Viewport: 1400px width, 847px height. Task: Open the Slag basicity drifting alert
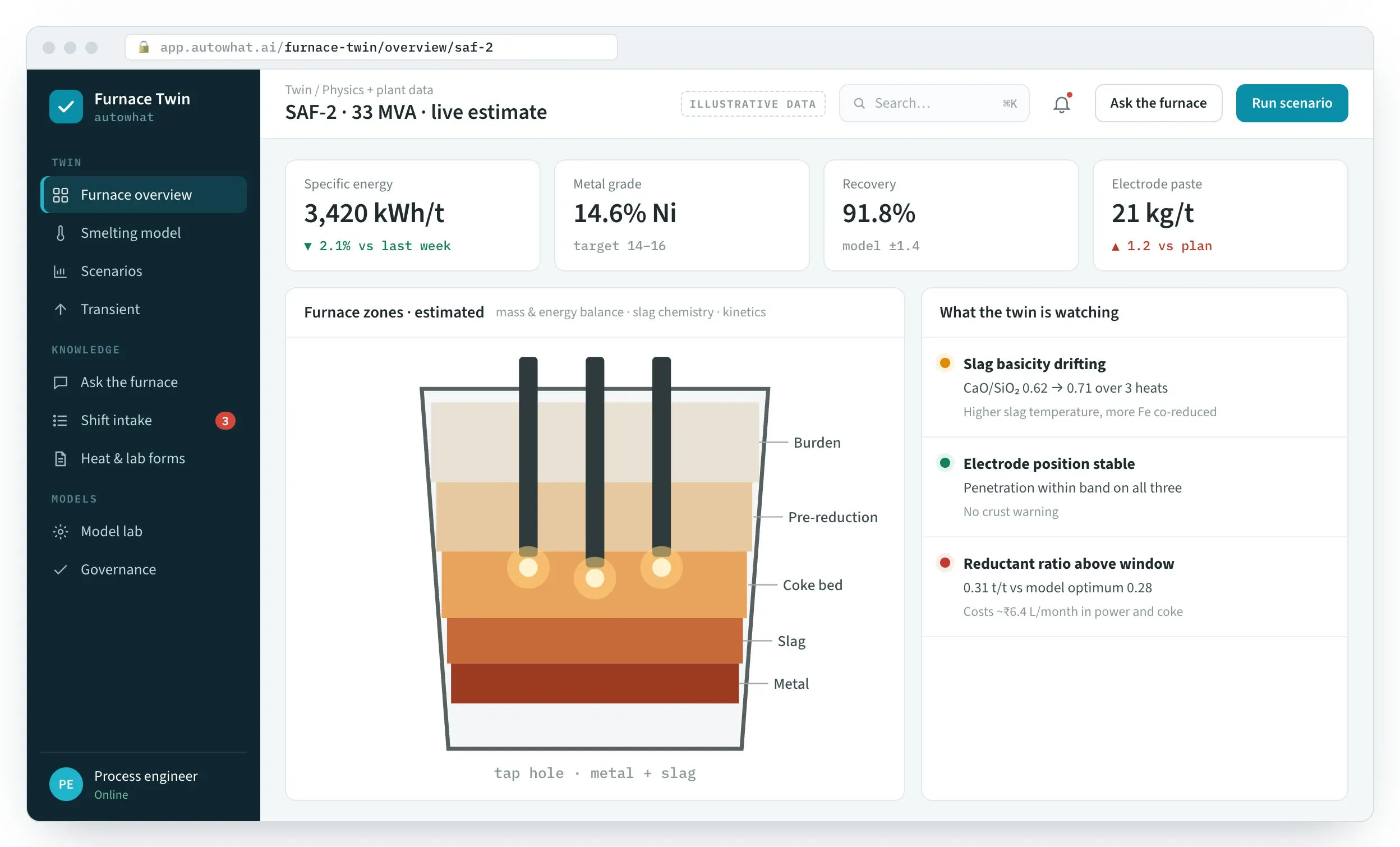pyautogui.click(x=1134, y=388)
